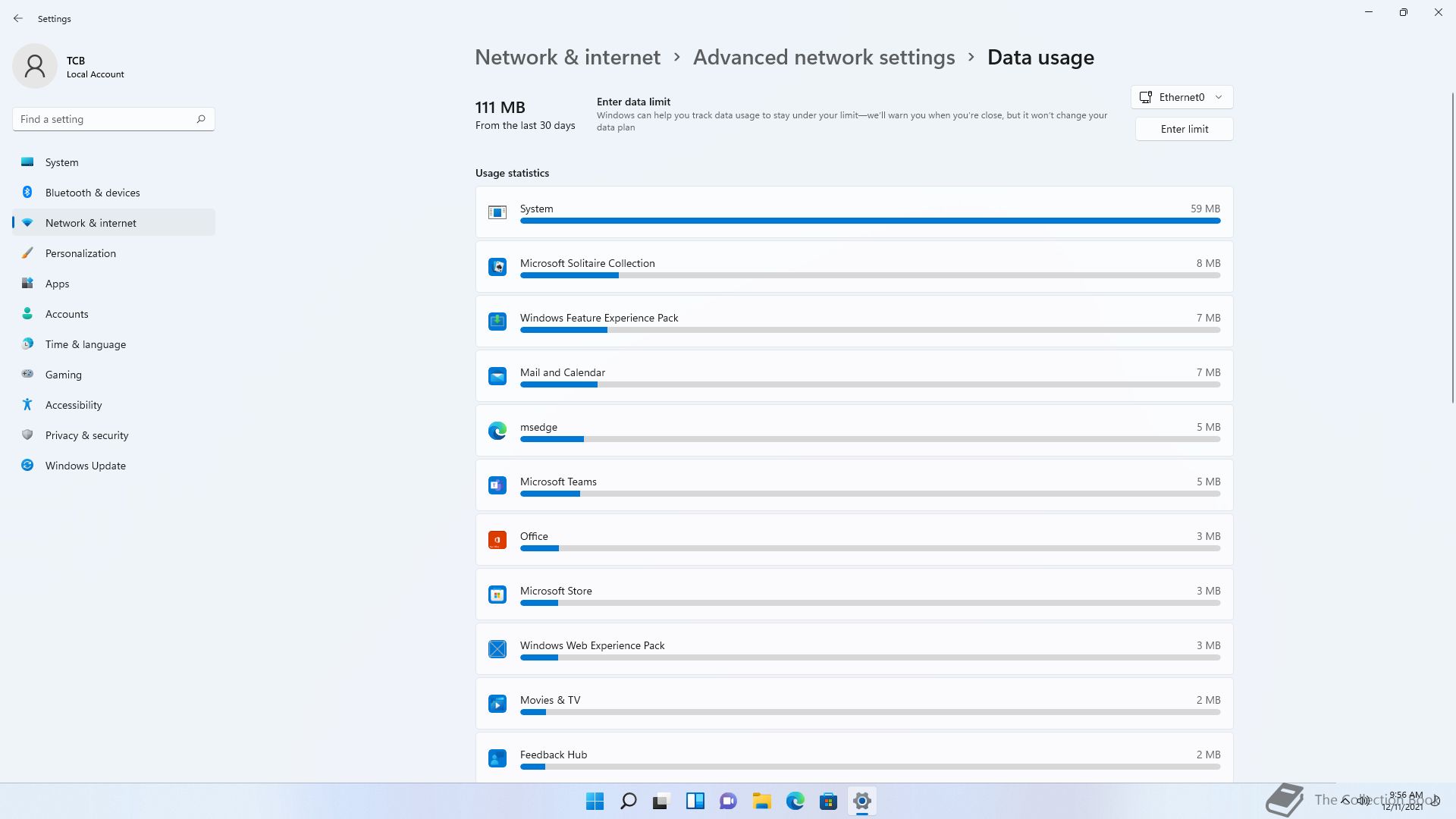Open File Explorer from the taskbar
Viewport: 1456px width, 819px height.
[762, 801]
